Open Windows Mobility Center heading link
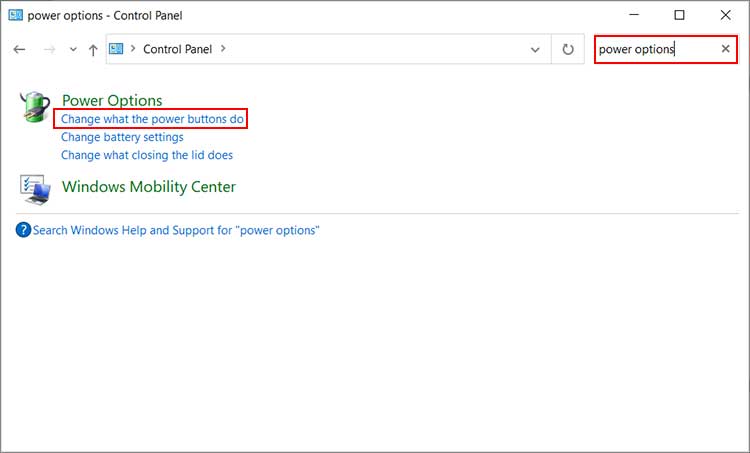This screenshot has width=750, height=453. [148, 187]
